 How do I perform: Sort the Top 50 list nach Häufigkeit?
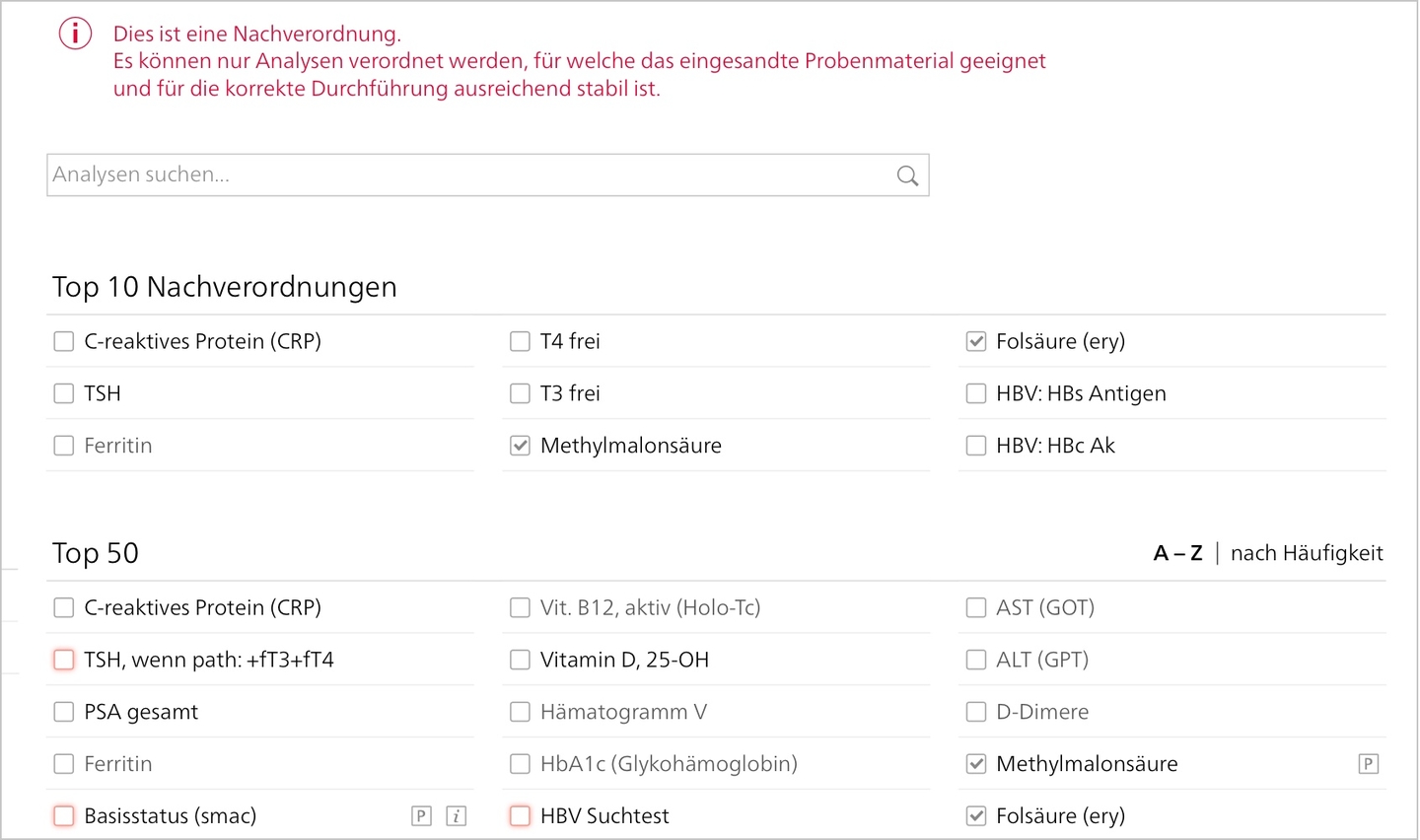coord(1307,553)
